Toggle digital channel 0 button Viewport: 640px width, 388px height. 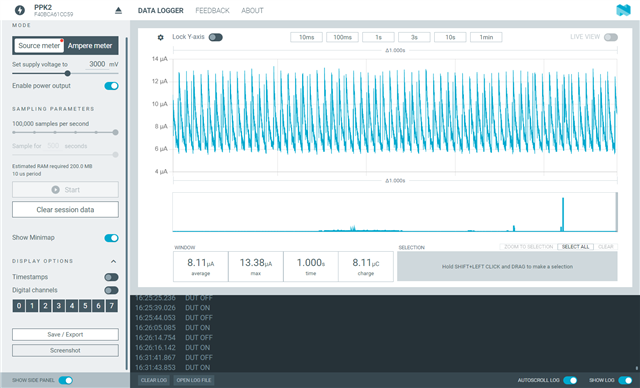19,306
